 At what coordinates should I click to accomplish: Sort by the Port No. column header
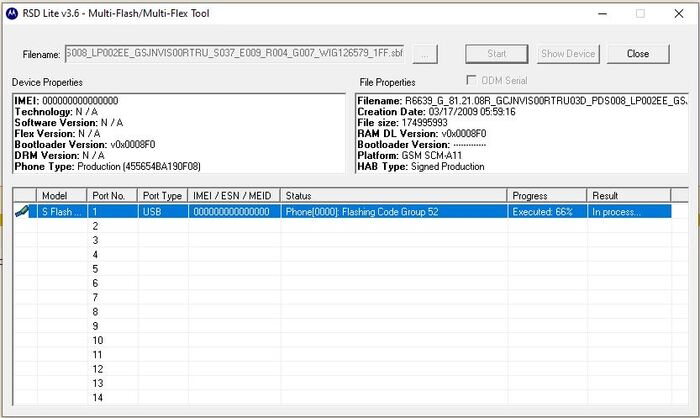[x=112, y=196]
